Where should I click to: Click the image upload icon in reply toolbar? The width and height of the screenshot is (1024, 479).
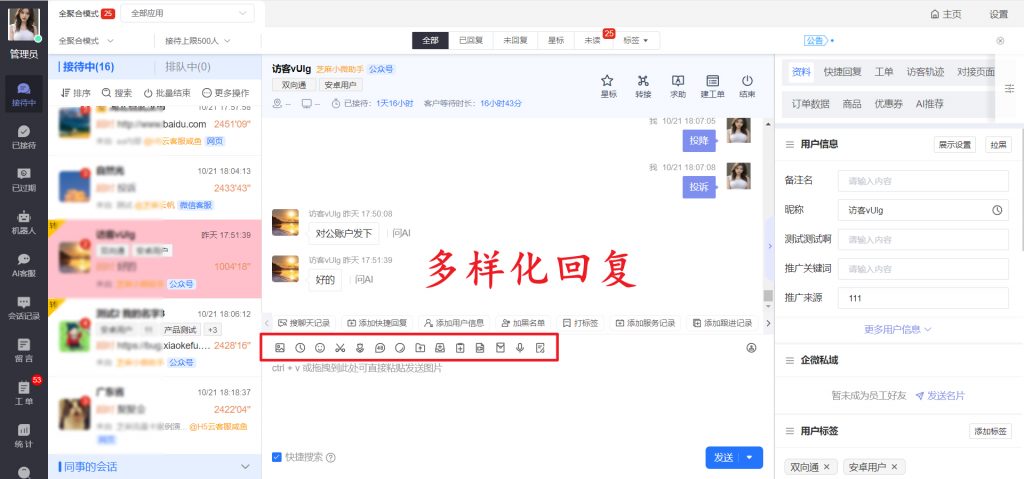[280, 348]
